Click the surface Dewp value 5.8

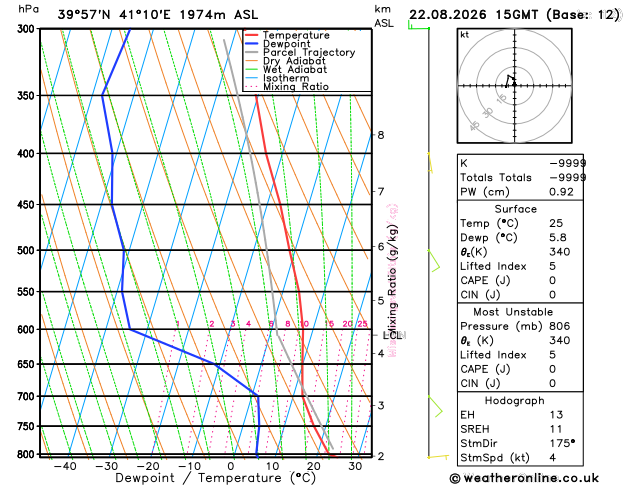[558, 238]
